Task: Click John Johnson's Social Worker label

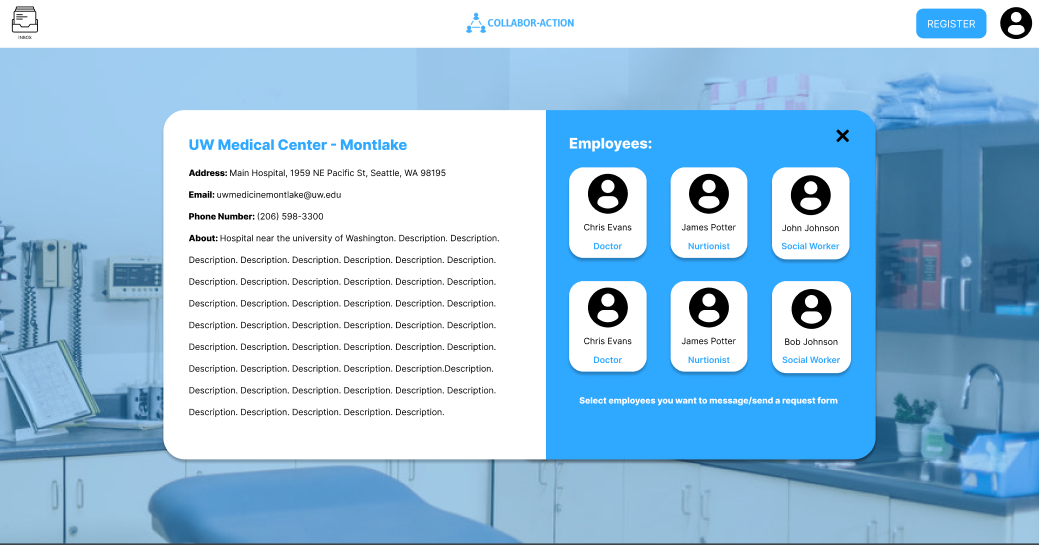Action: [x=810, y=246]
